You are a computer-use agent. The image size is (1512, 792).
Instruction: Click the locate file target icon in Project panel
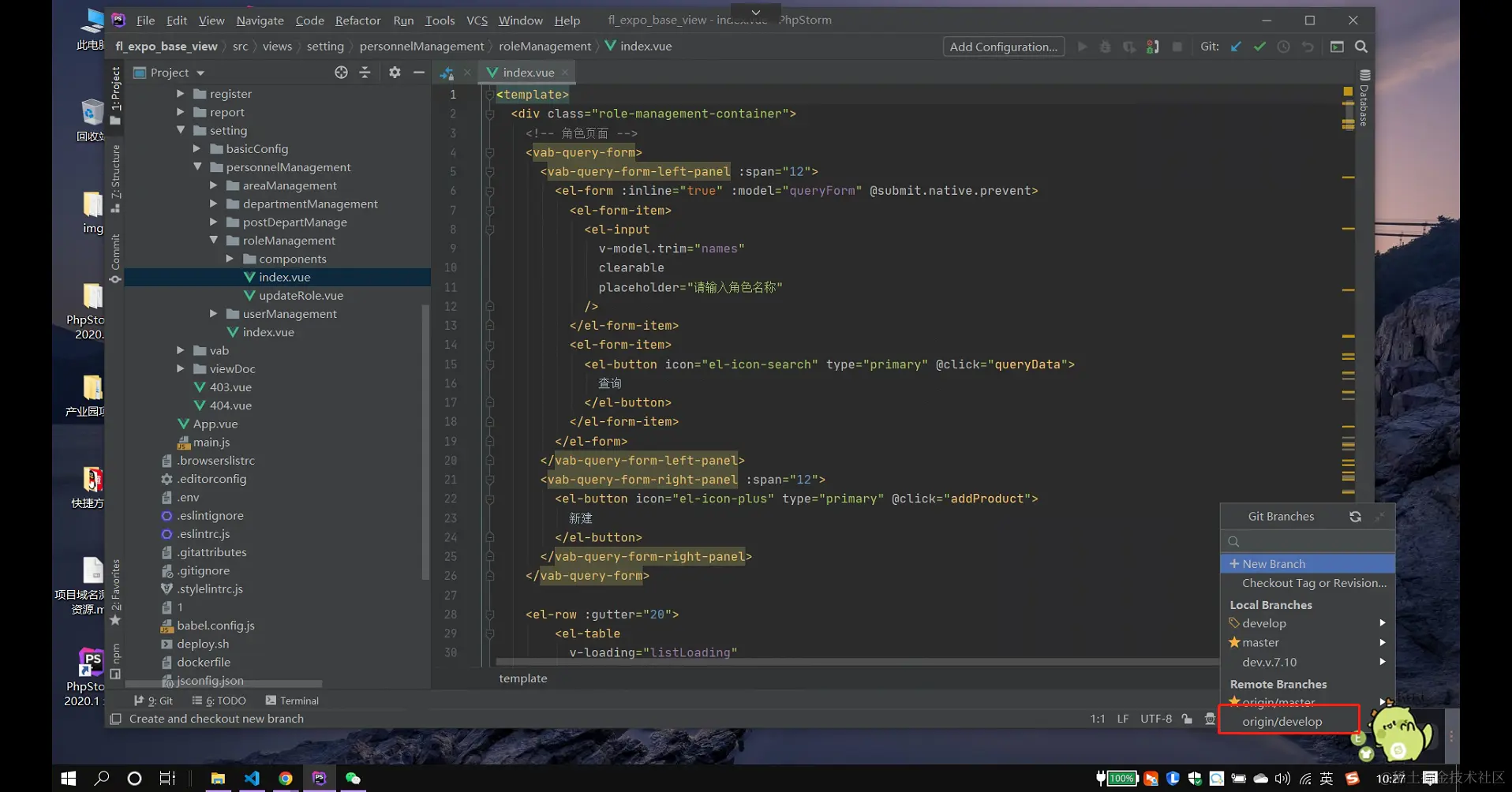coord(341,73)
